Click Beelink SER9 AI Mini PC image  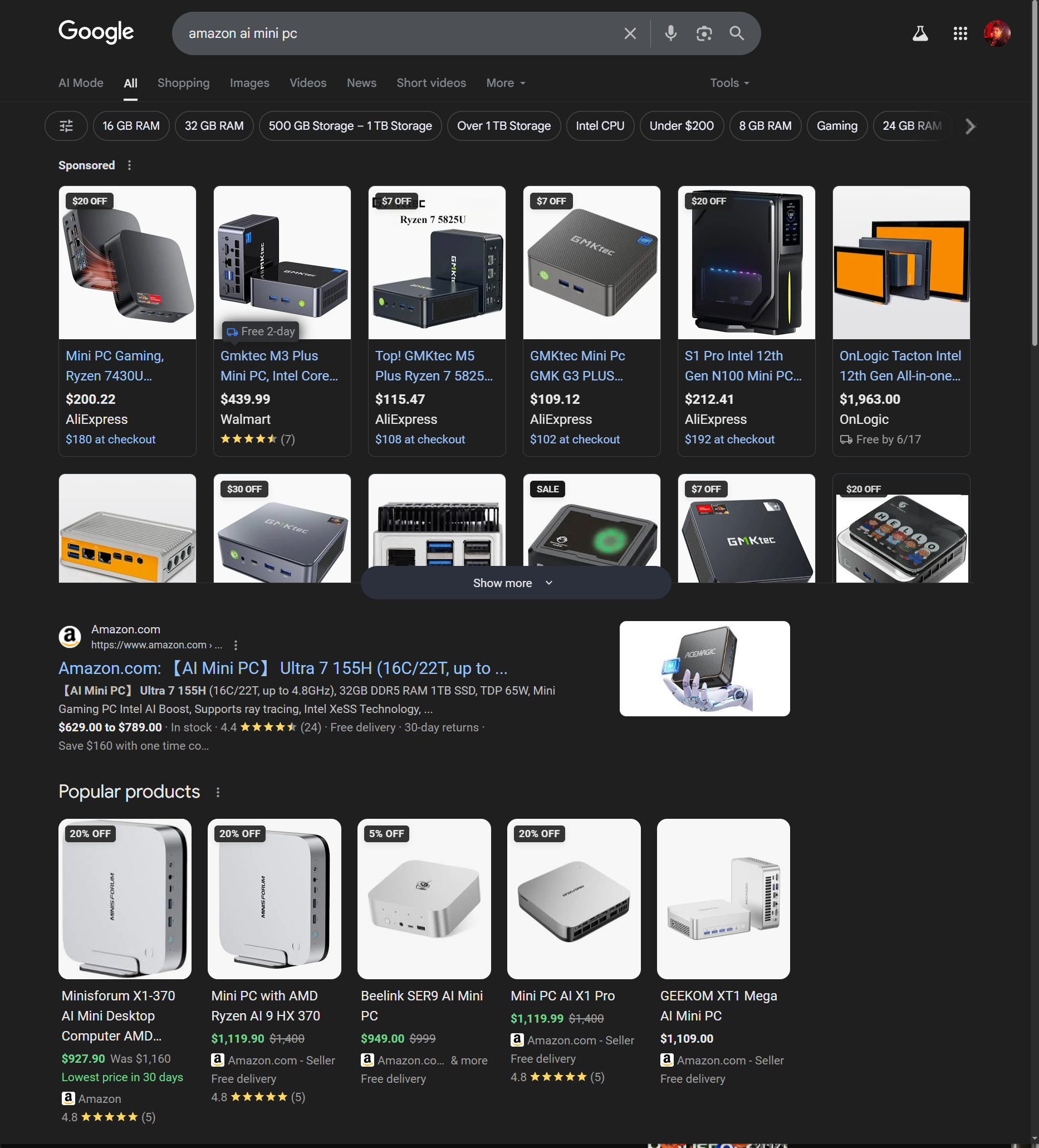[x=424, y=898]
